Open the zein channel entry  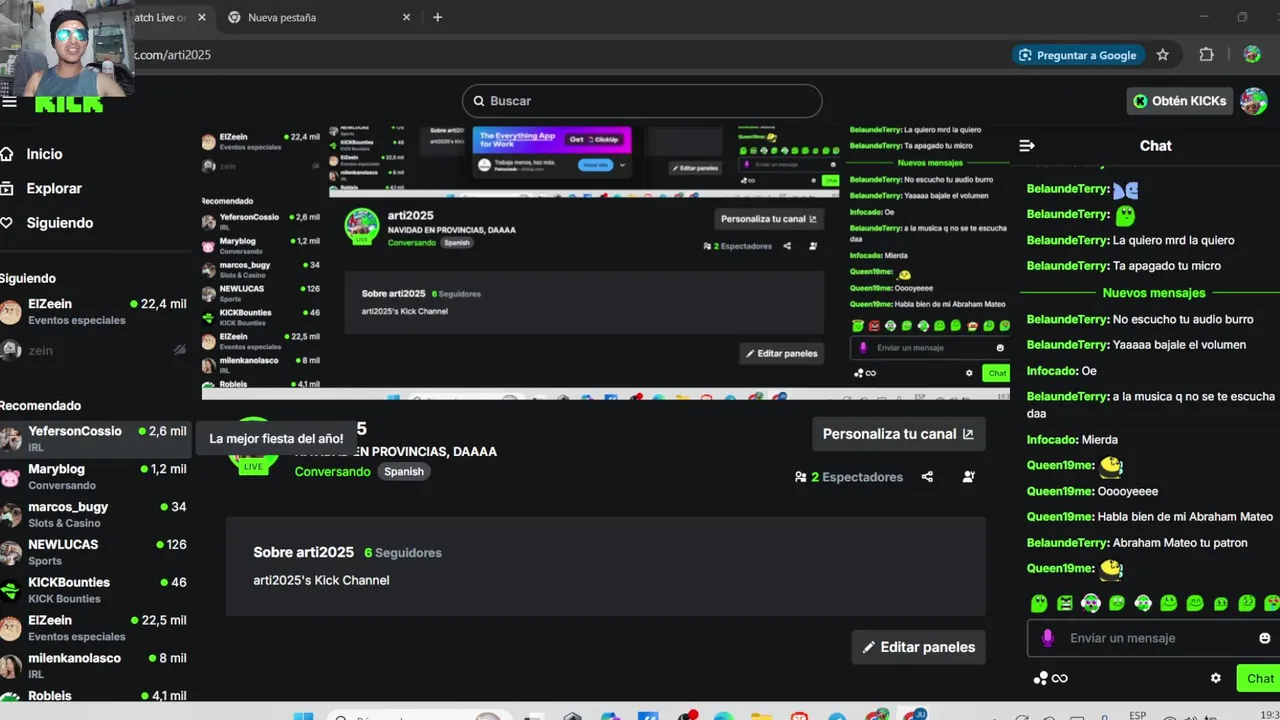tap(95, 350)
